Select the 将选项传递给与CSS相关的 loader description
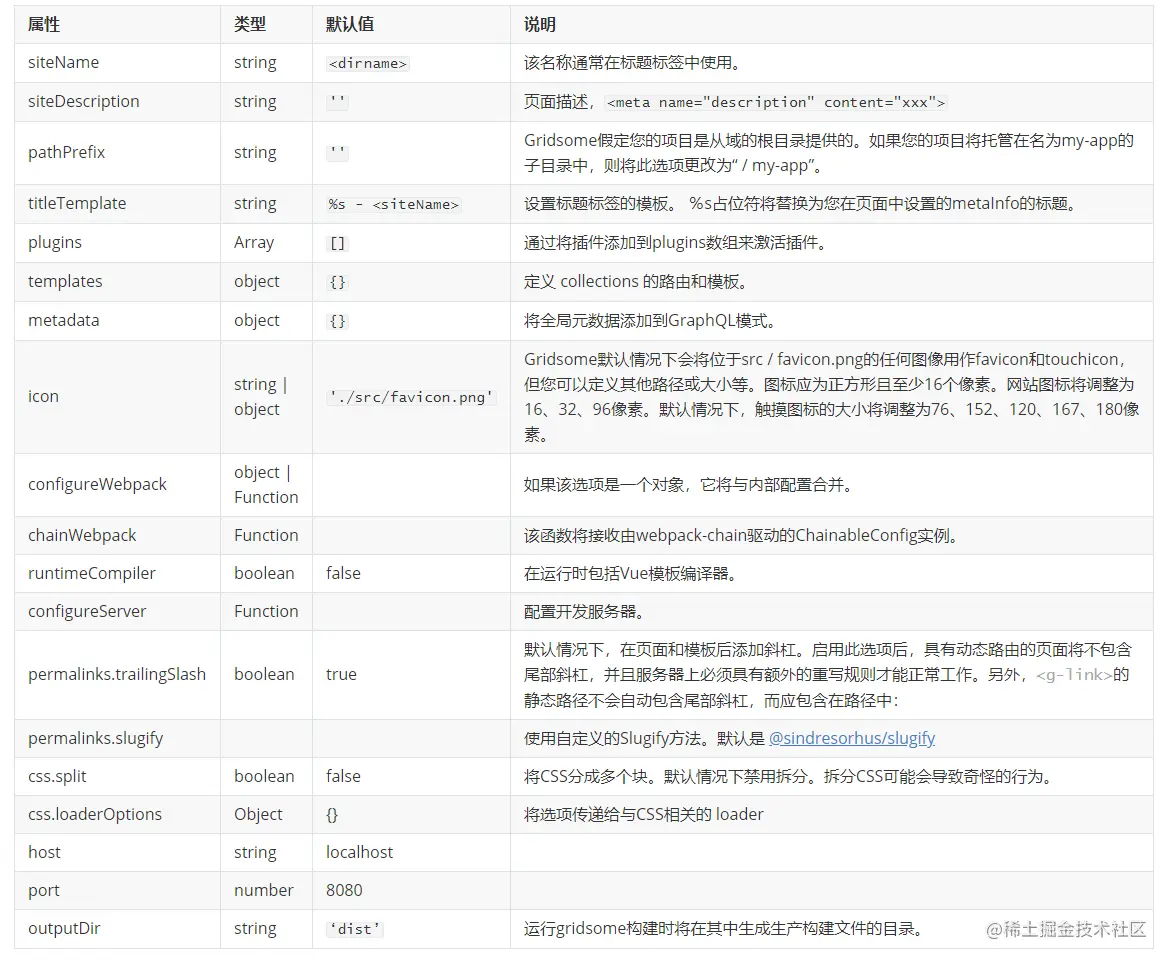 click(x=644, y=815)
